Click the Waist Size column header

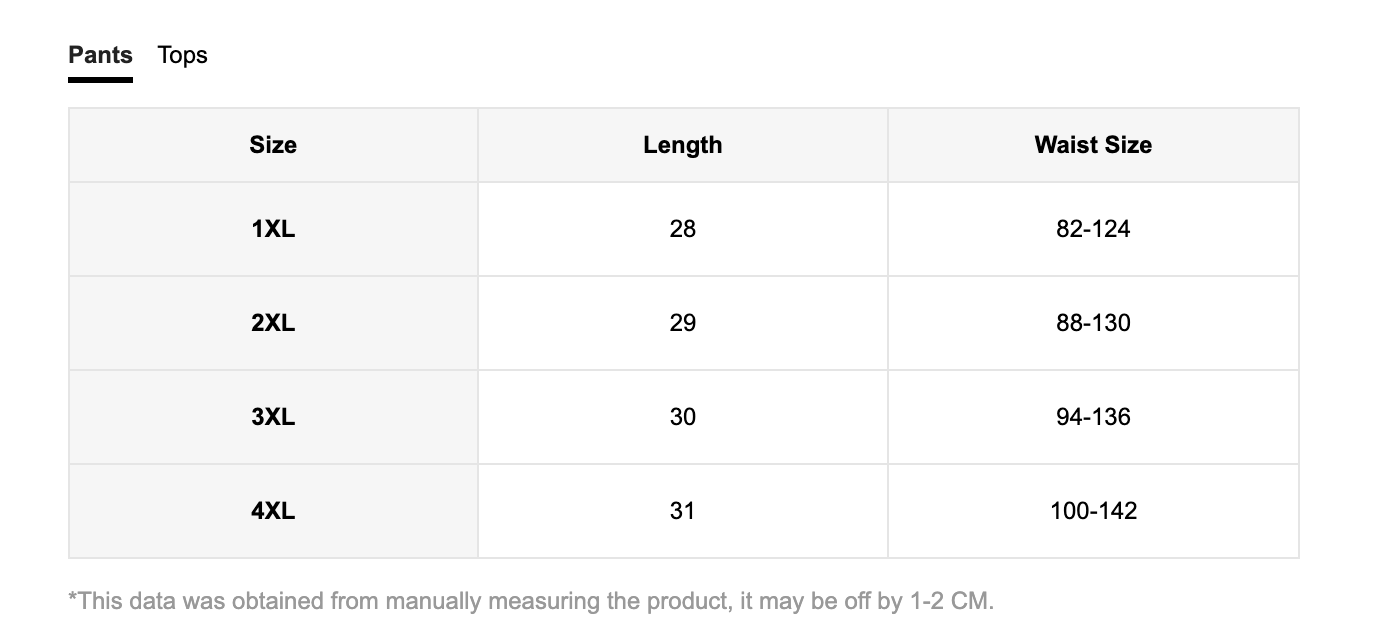point(1093,145)
